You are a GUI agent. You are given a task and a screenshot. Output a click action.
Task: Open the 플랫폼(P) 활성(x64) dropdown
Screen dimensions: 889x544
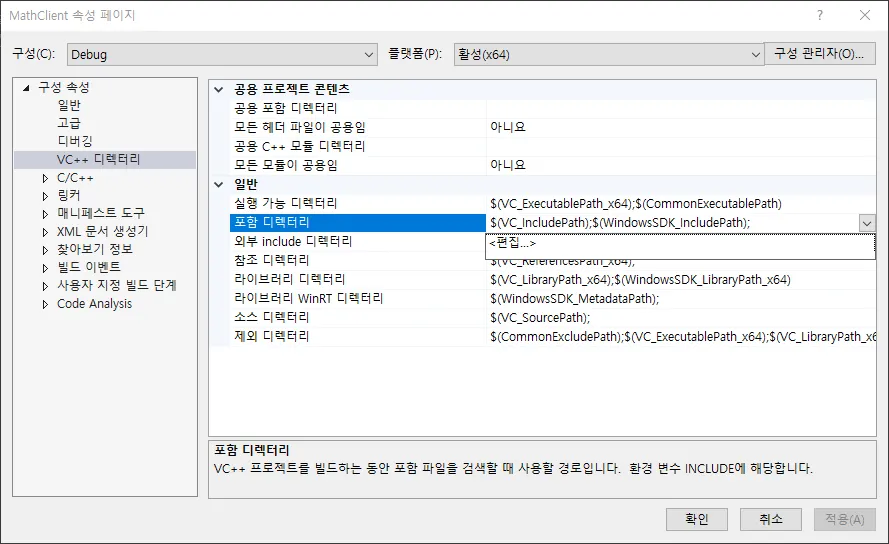(x=608, y=54)
